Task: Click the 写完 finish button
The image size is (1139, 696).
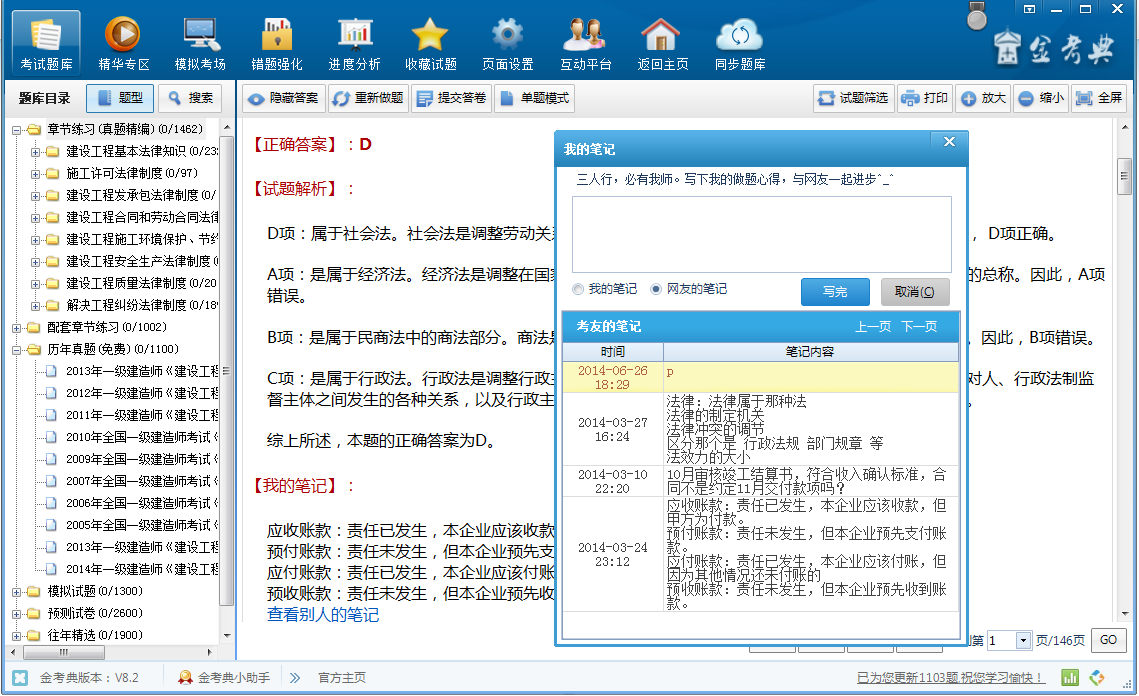Action: [x=835, y=292]
